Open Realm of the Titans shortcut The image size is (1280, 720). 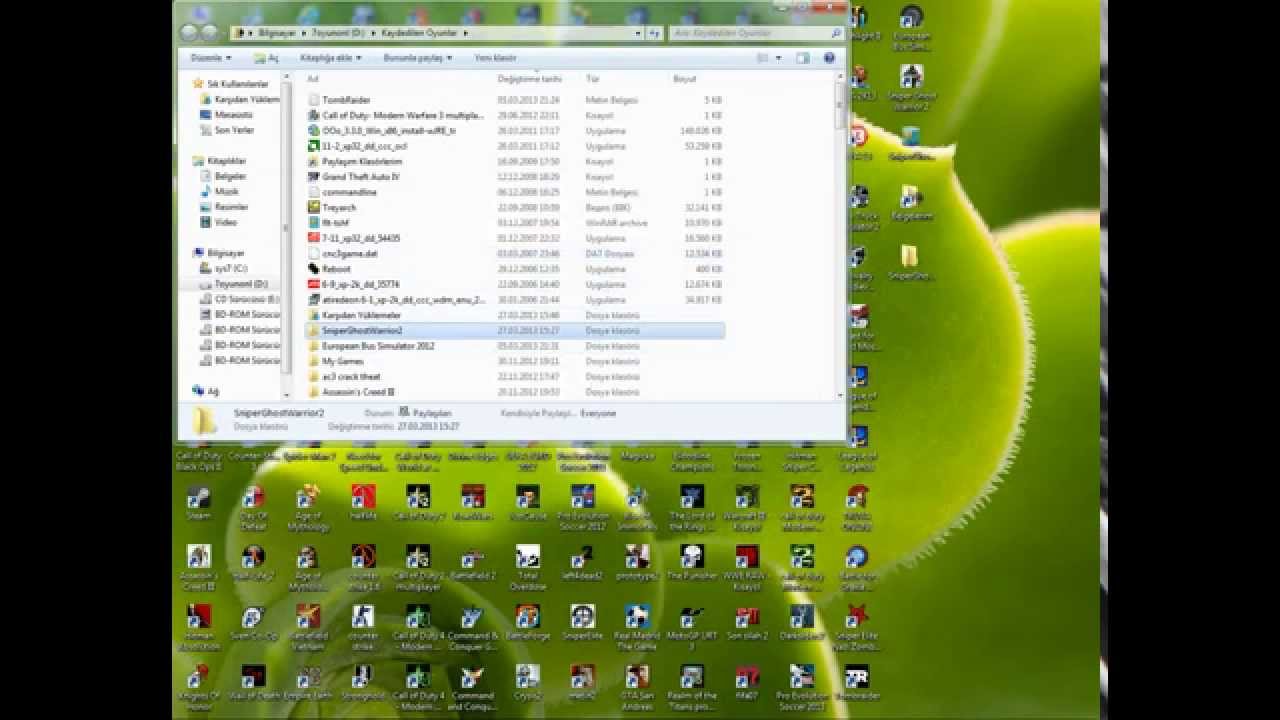(691, 688)
